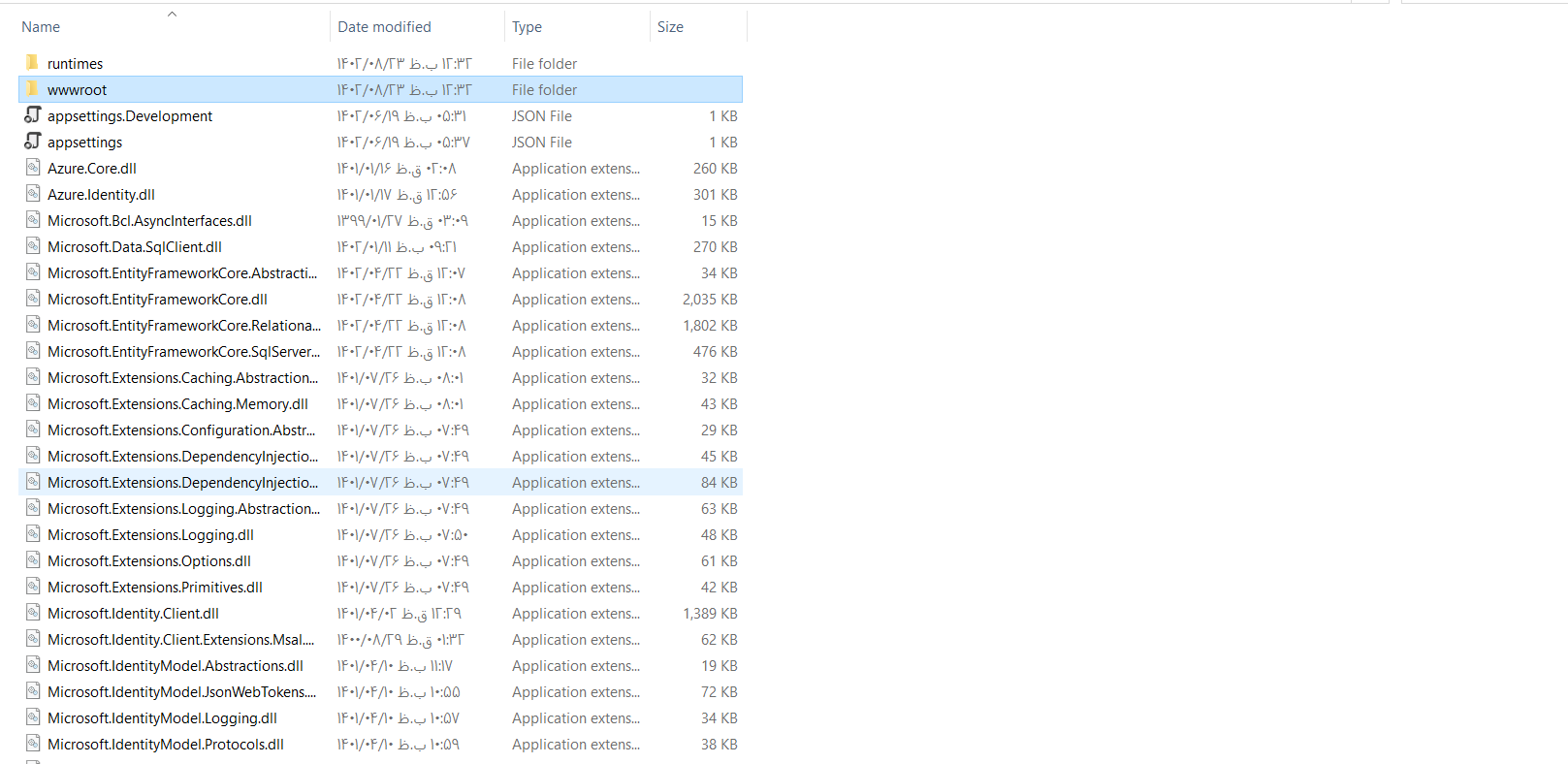Screen dimensions: 1568x764
Task: Select Microsoft.IdentityModel.Protocols.dll file
Action: coord(166,745)
